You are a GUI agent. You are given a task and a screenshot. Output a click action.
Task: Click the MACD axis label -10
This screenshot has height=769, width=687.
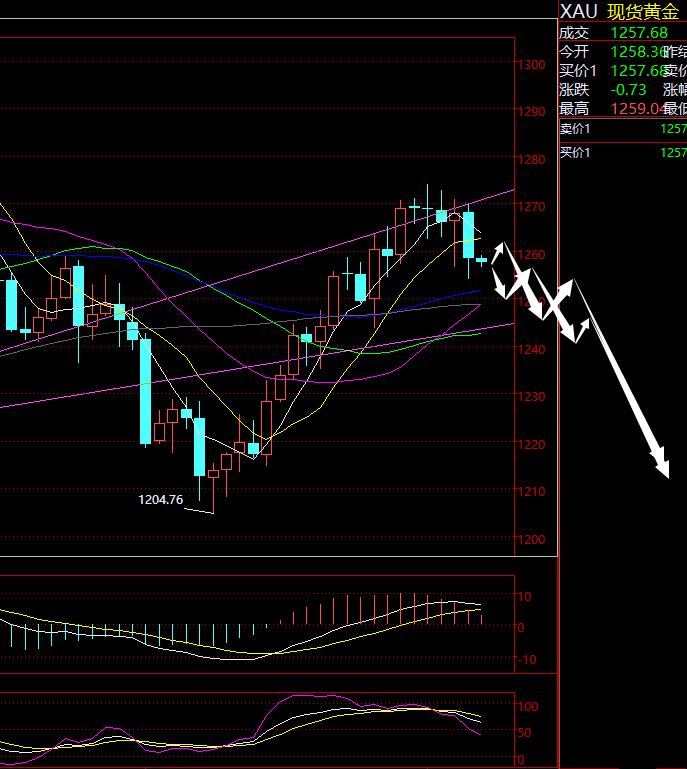tap(527, 660)
